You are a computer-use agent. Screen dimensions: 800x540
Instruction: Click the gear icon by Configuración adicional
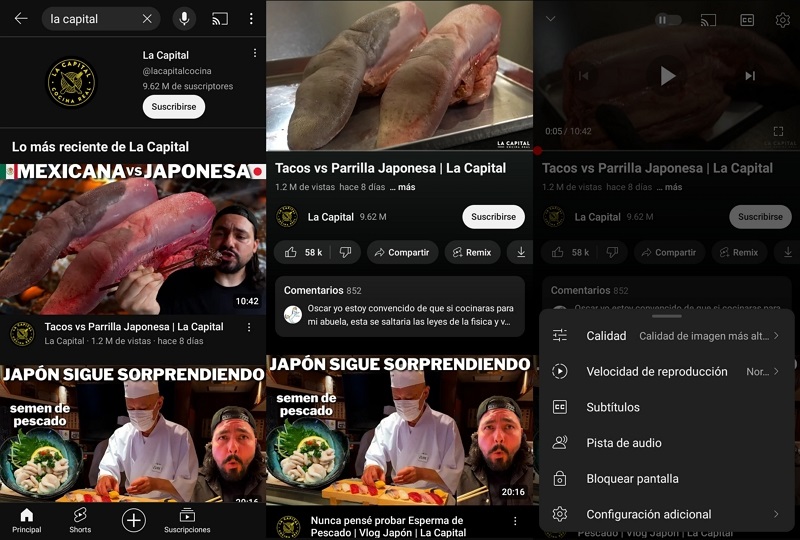(x=560, y=514)
